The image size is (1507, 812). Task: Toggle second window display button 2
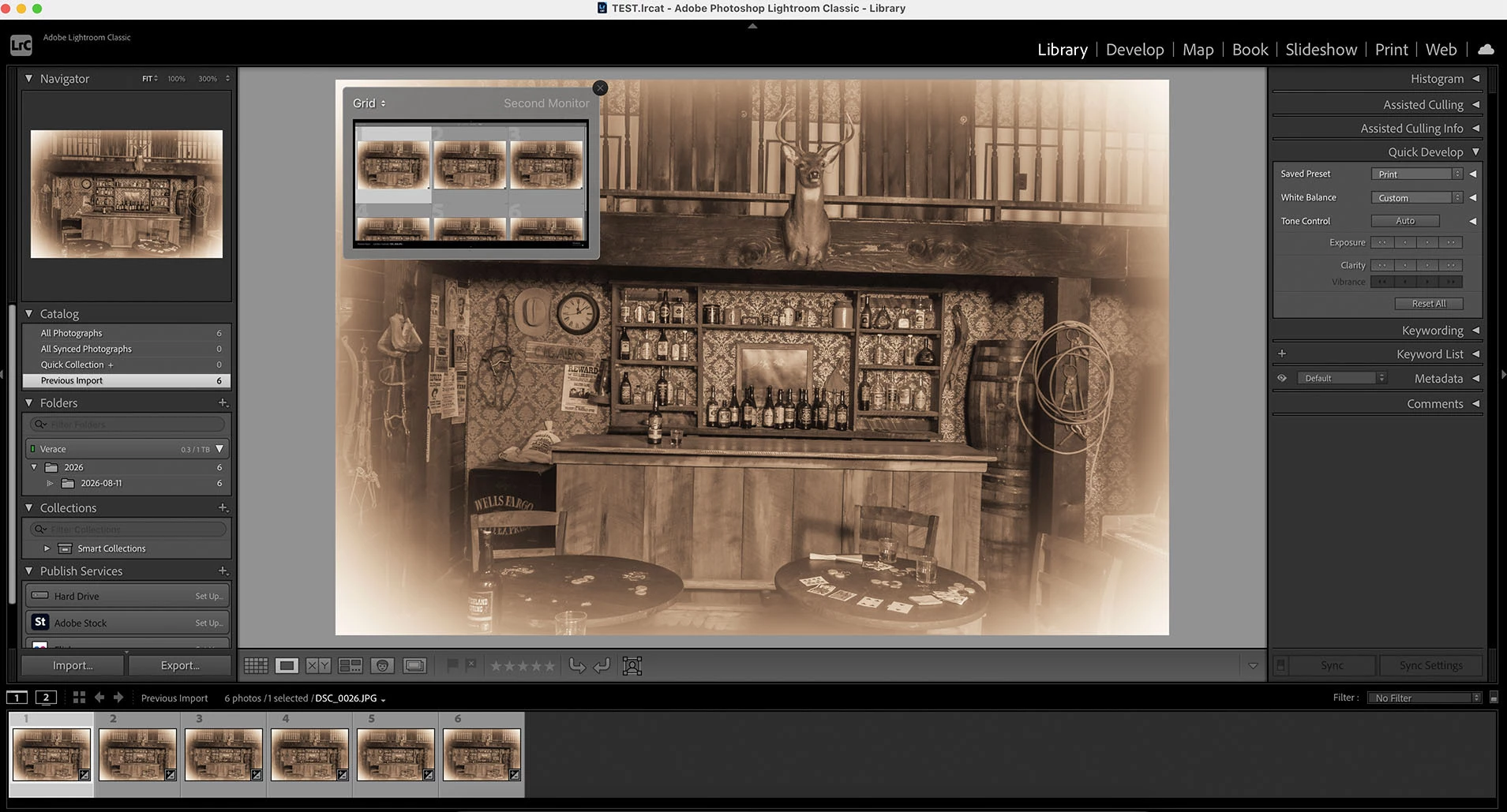coord(46,697)
